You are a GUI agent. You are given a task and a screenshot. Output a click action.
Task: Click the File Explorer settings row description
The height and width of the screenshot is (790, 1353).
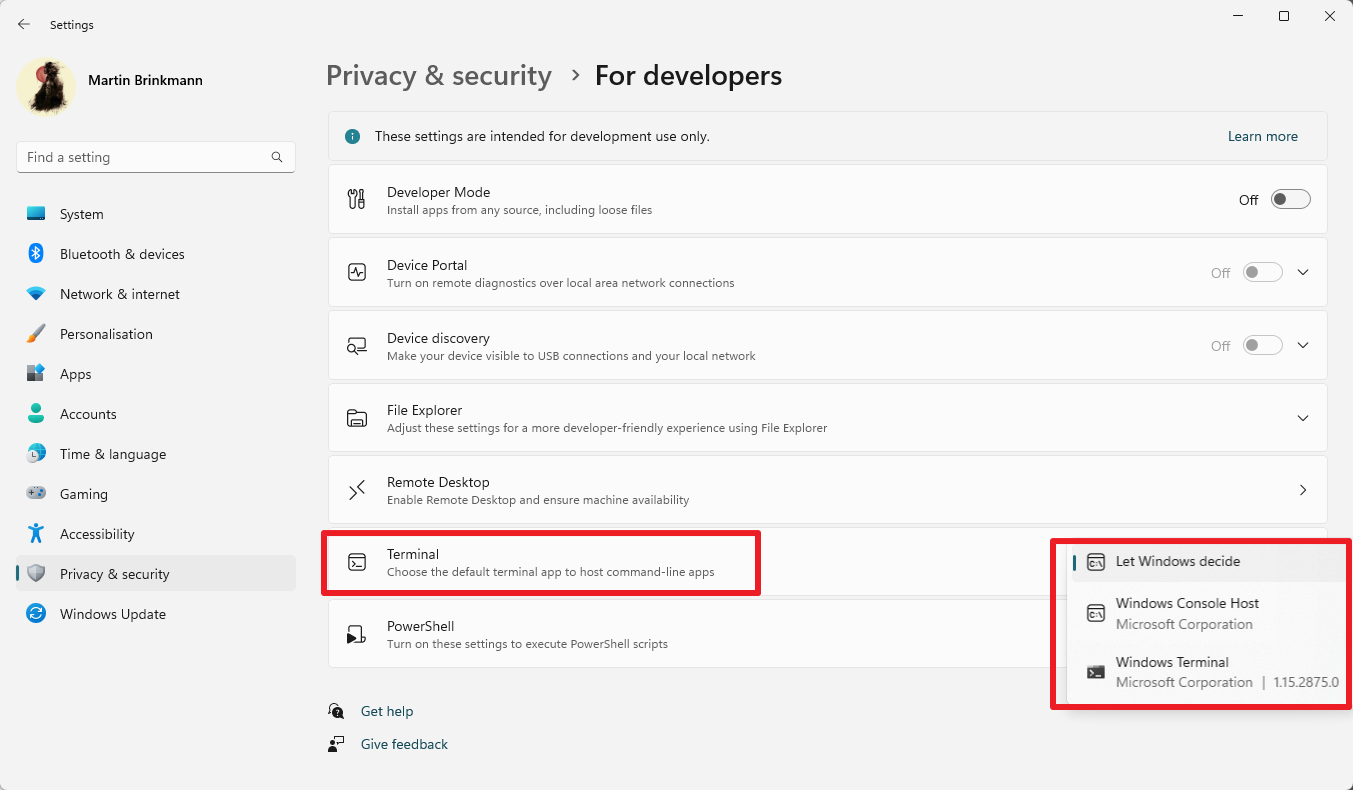tap(607, 428)
